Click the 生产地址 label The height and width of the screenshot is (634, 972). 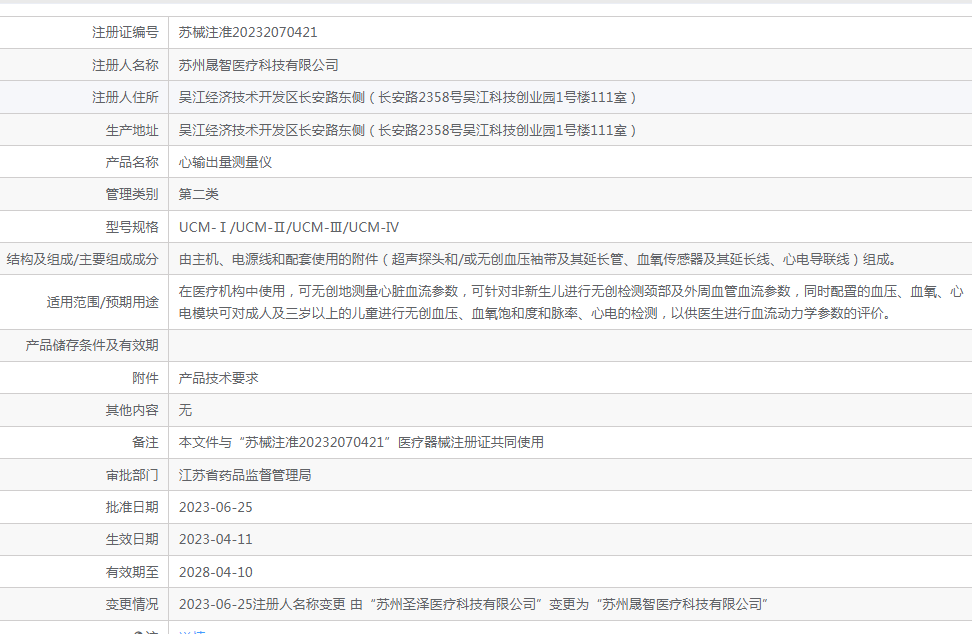[x=132, y=130]
